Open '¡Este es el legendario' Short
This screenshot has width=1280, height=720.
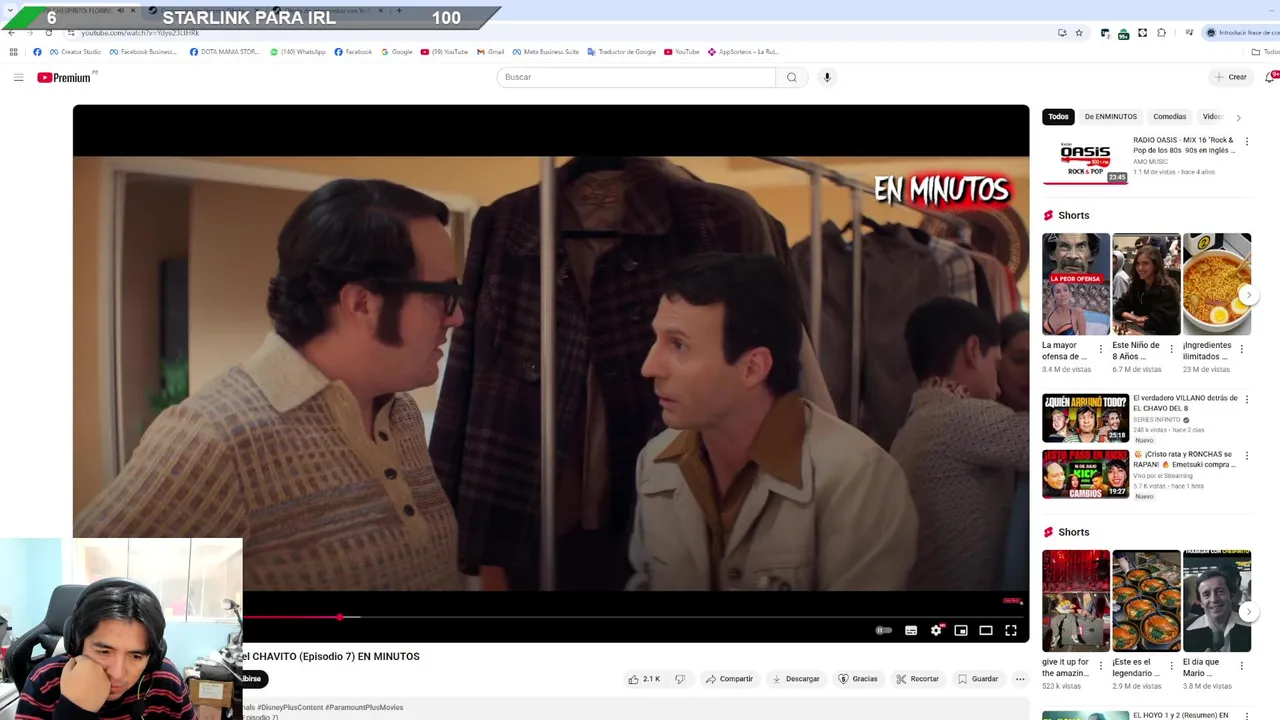point(1146,600)
